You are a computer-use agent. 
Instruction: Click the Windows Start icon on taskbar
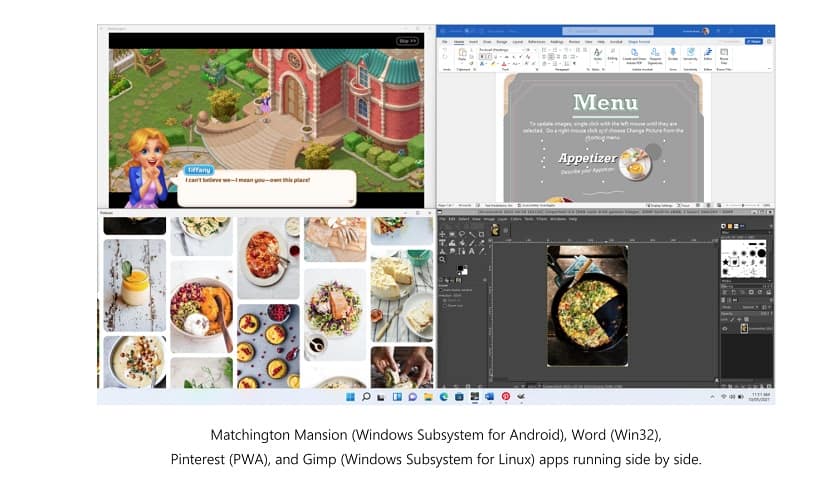(350, 396)
